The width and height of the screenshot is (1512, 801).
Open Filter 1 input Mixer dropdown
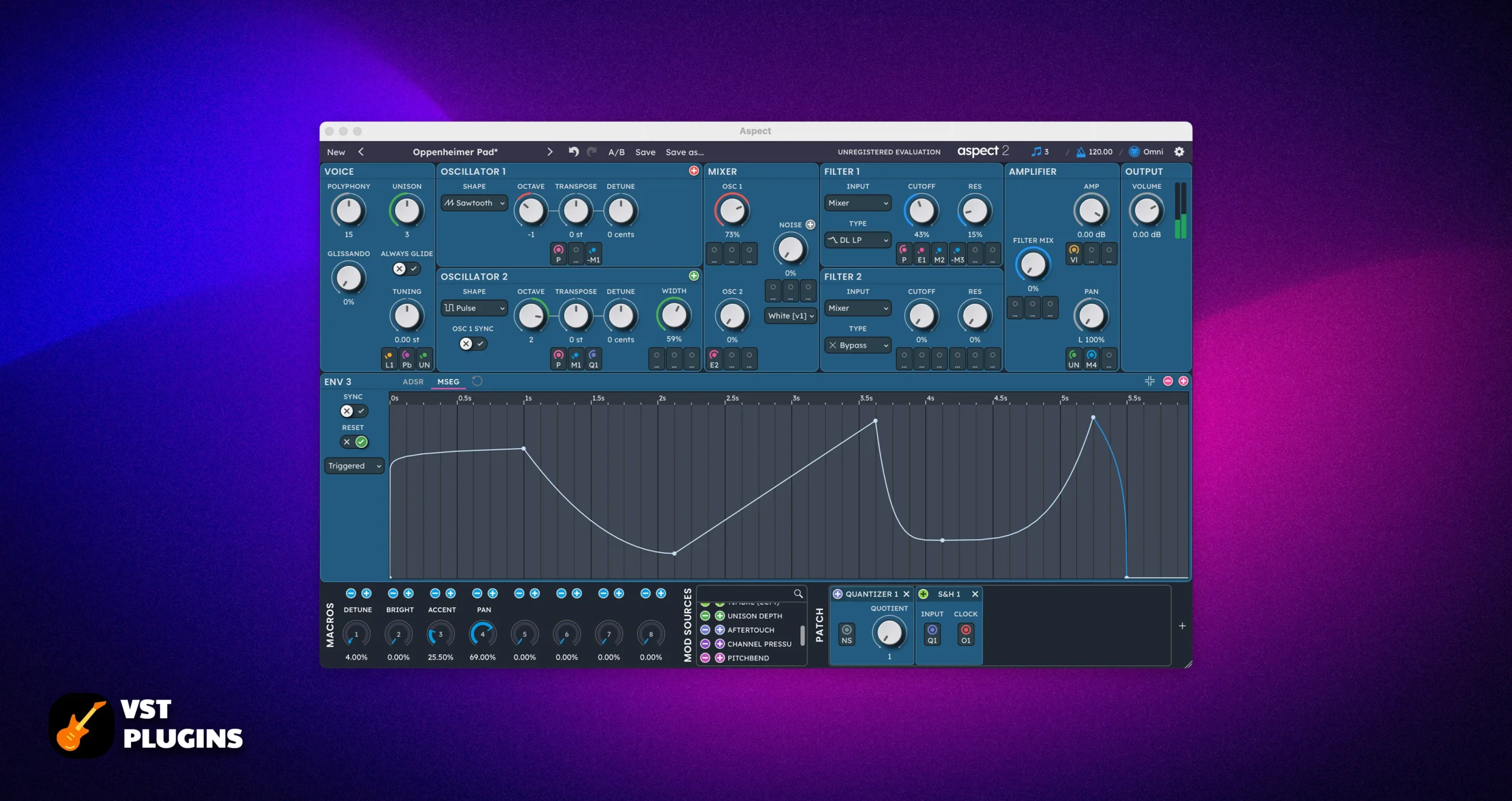click(x=858, y=202)
